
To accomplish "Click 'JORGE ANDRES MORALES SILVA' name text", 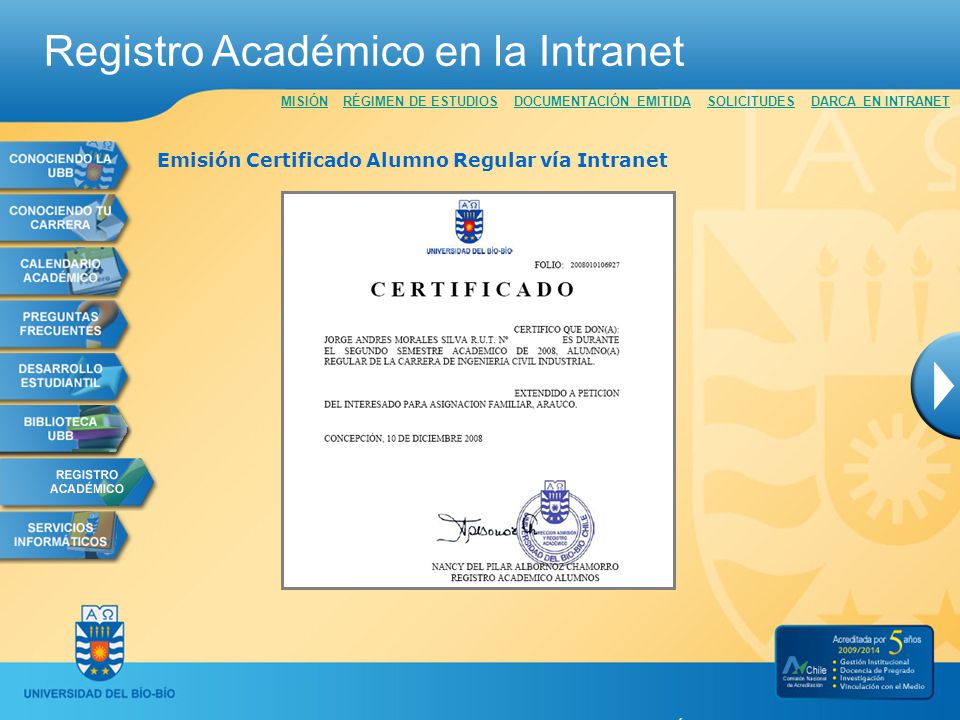I will (396, 340).
